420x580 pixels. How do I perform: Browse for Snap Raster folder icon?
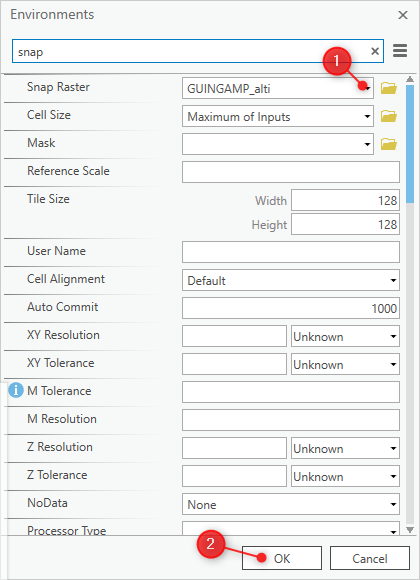pyautogui.click(x=389, y=88)
